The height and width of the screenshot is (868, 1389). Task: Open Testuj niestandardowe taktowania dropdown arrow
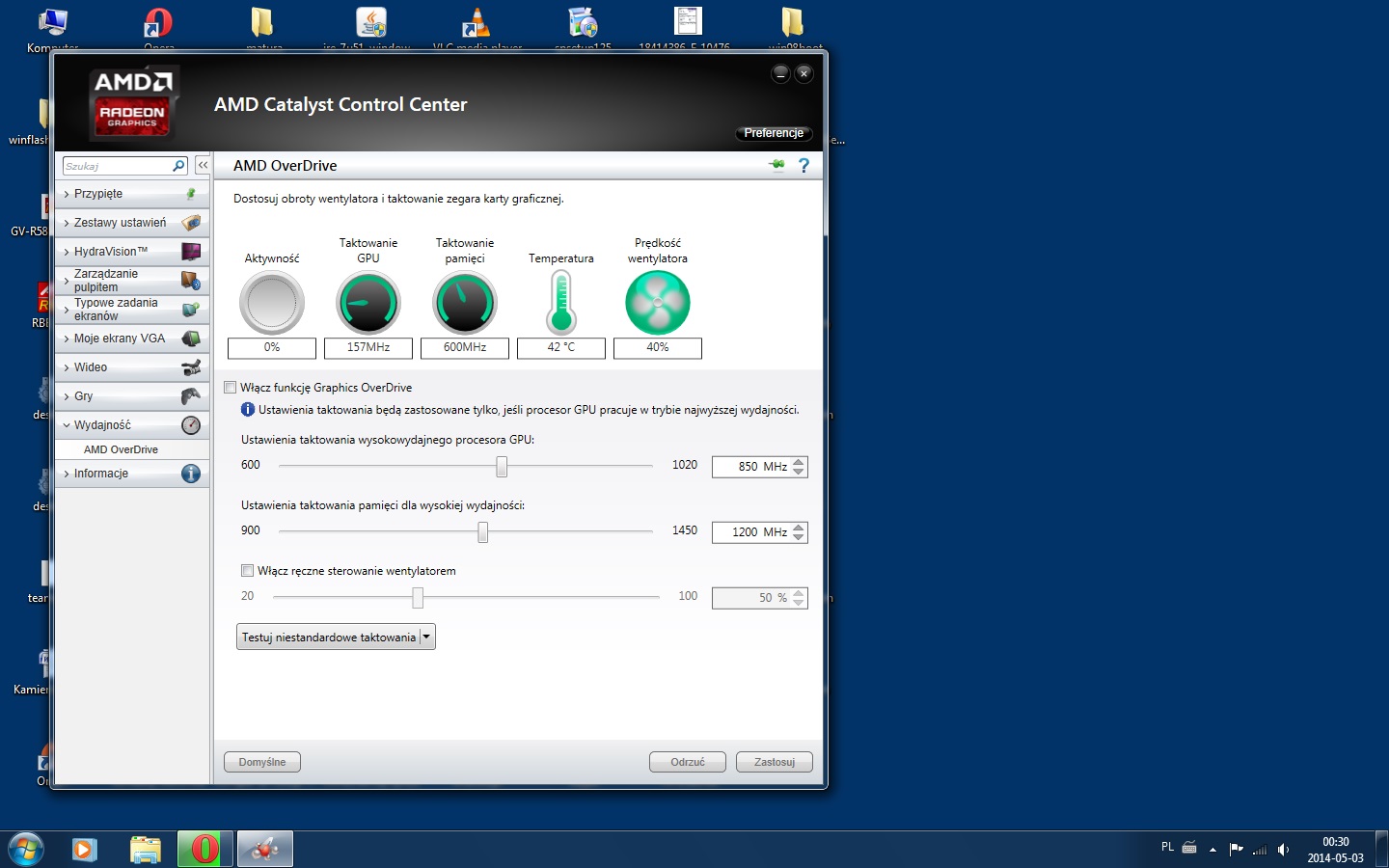tap(426, 637)
